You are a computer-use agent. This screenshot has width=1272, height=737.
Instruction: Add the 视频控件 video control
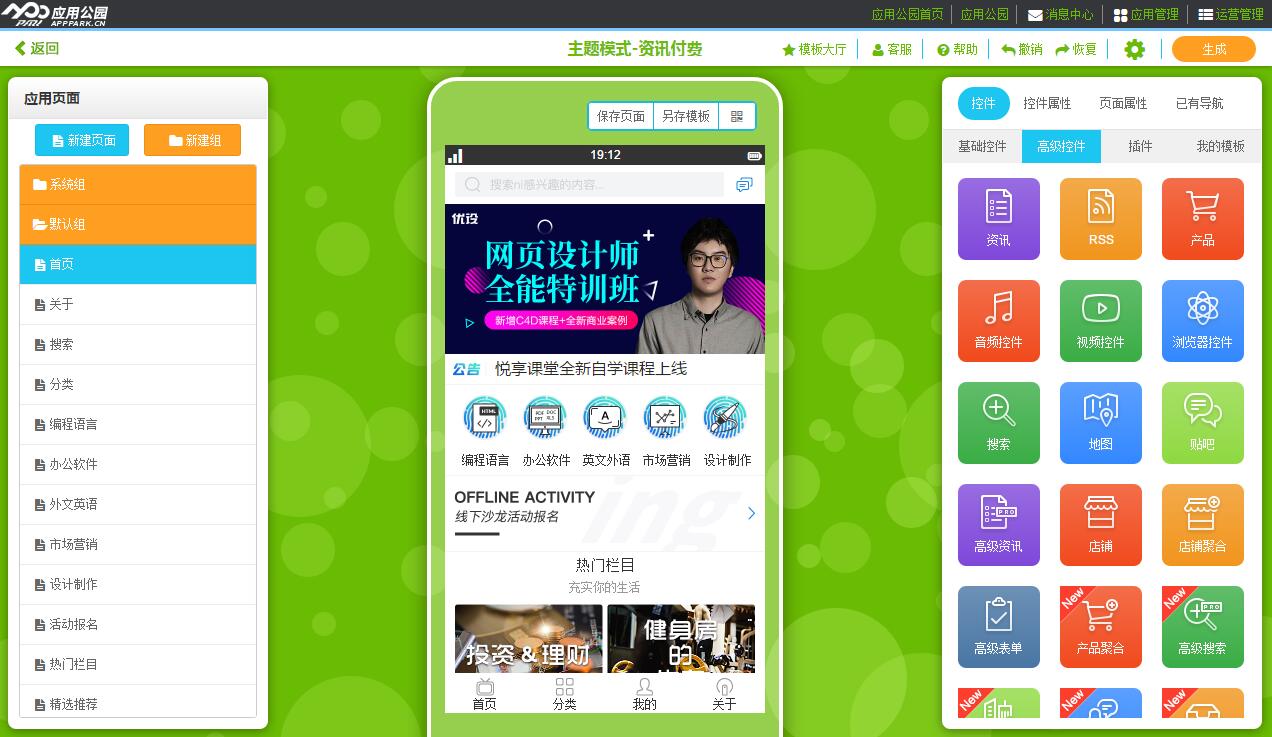point(1100,320)
